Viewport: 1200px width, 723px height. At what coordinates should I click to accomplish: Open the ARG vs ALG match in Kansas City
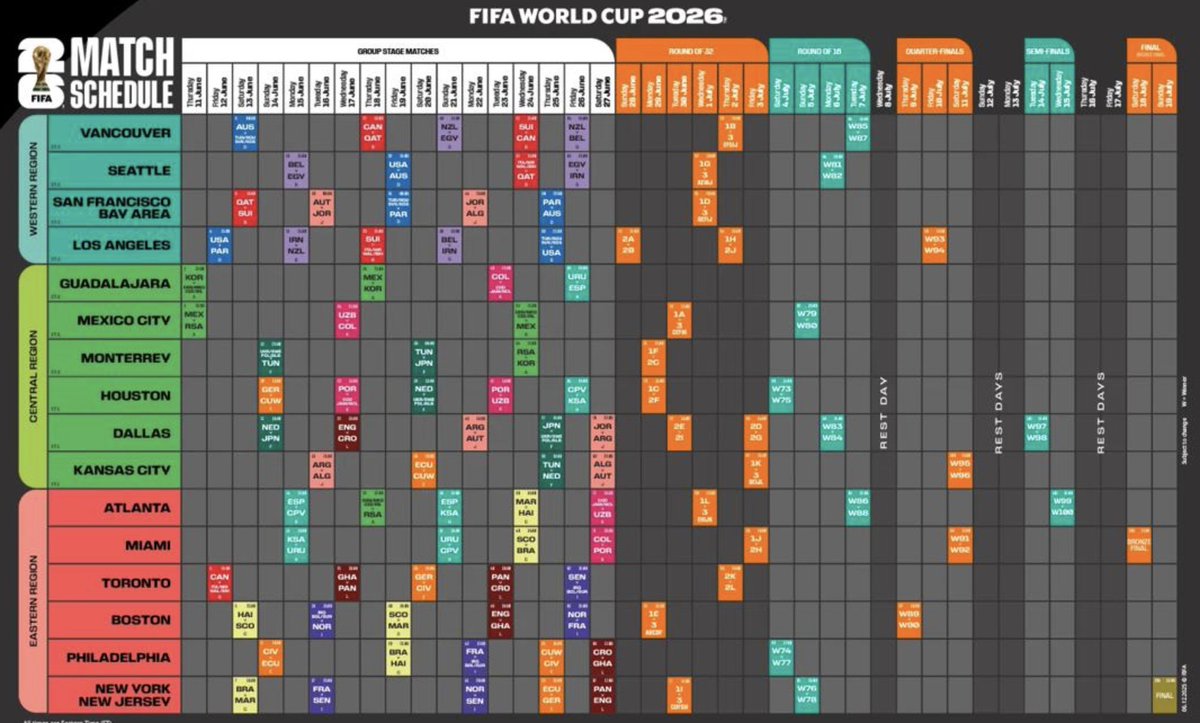click(x=321, y=471)
